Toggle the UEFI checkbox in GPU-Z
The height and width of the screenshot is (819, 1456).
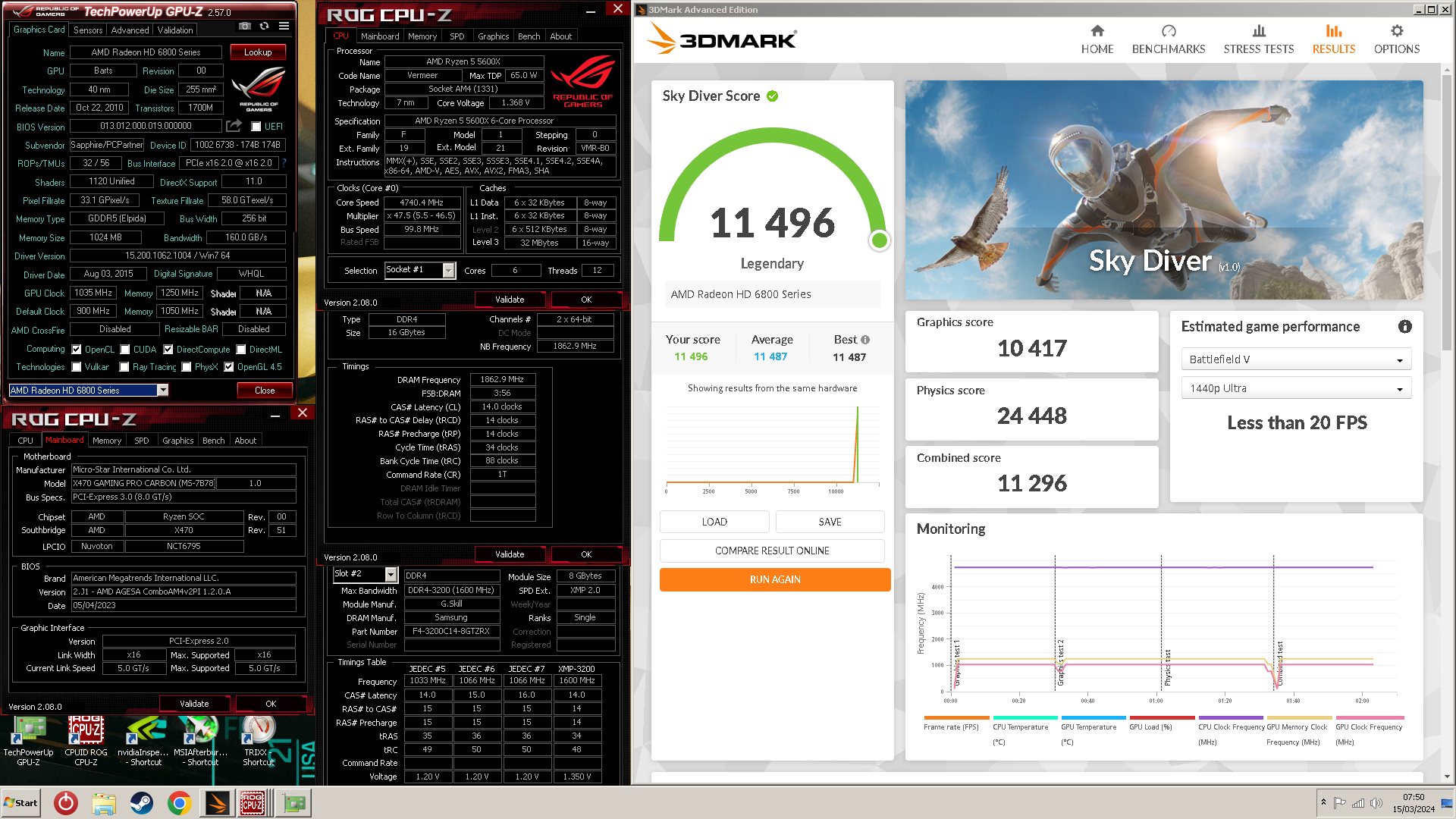(x=256, y=127)
